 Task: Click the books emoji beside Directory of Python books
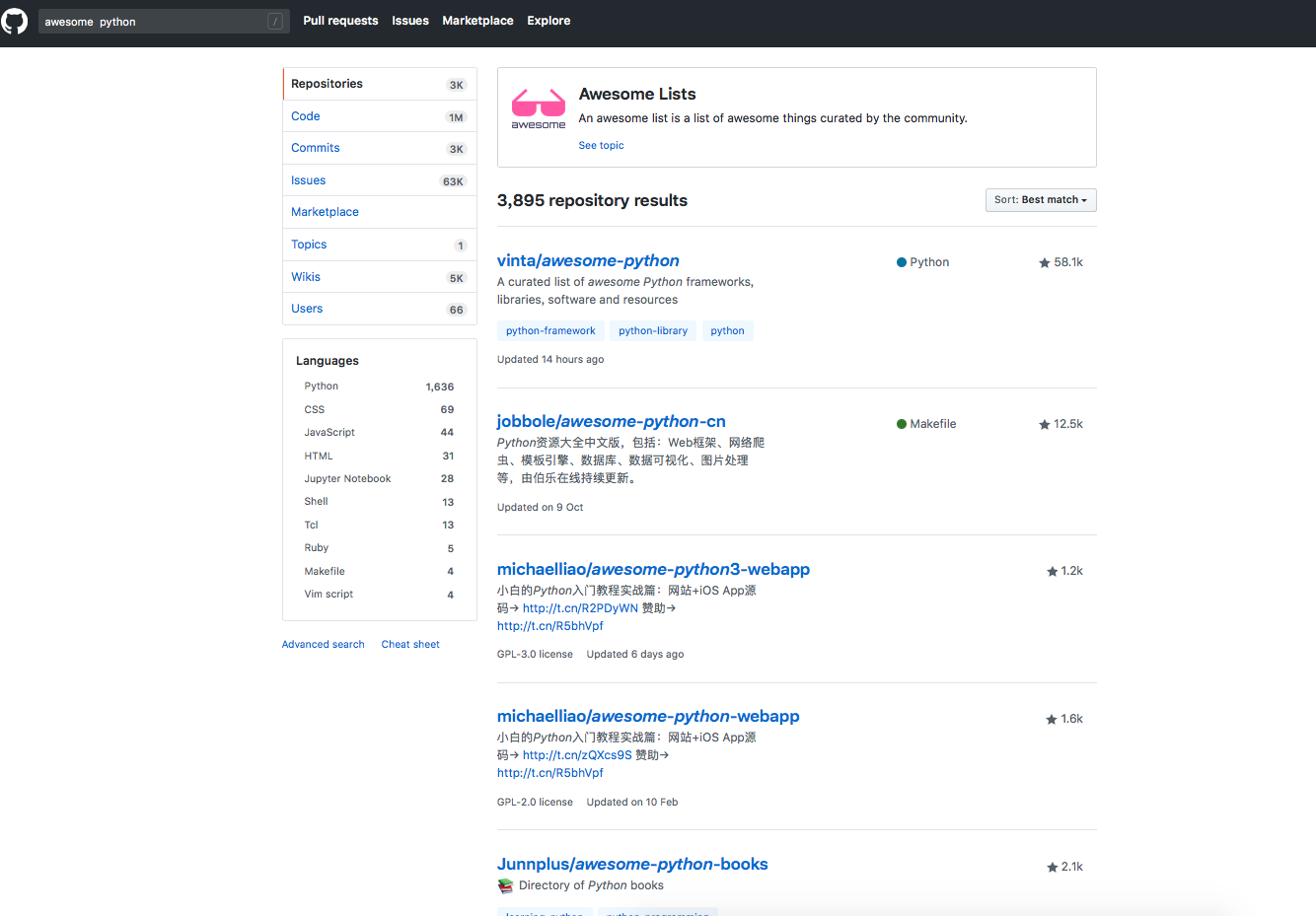coord(506,885)
